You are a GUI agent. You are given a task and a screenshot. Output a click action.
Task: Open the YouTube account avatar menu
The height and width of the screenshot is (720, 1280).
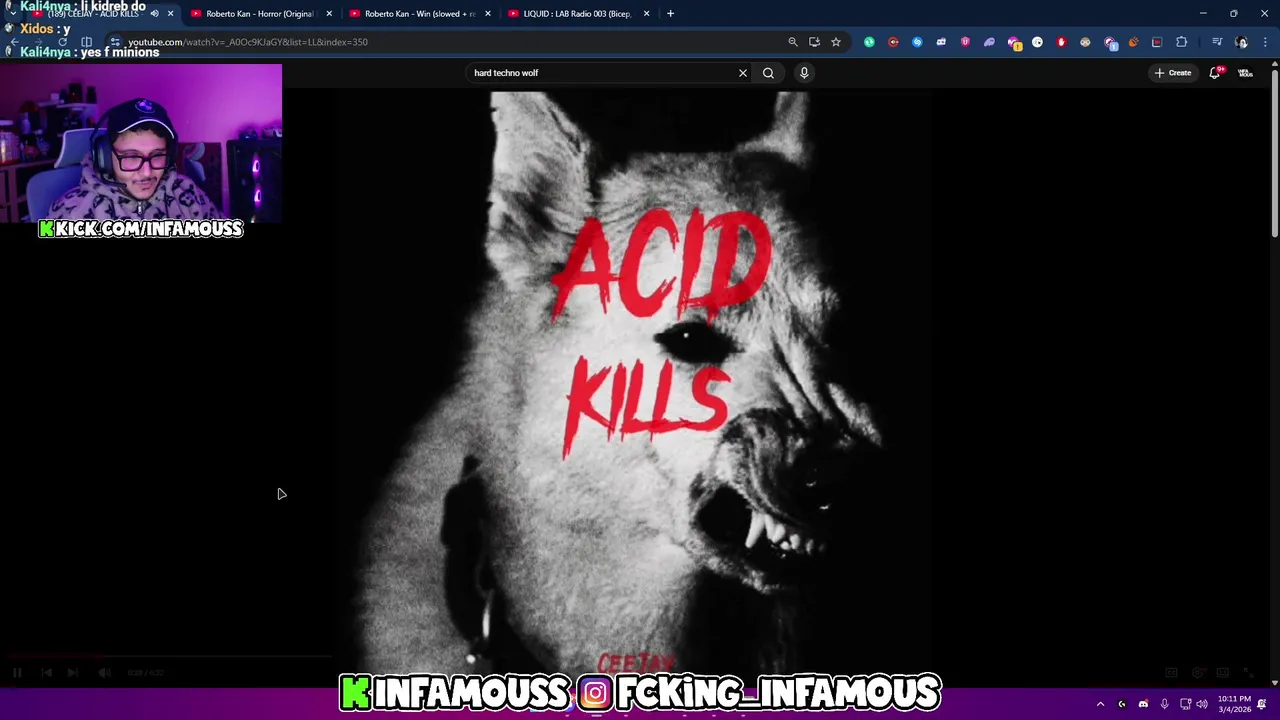[1245, 73]
